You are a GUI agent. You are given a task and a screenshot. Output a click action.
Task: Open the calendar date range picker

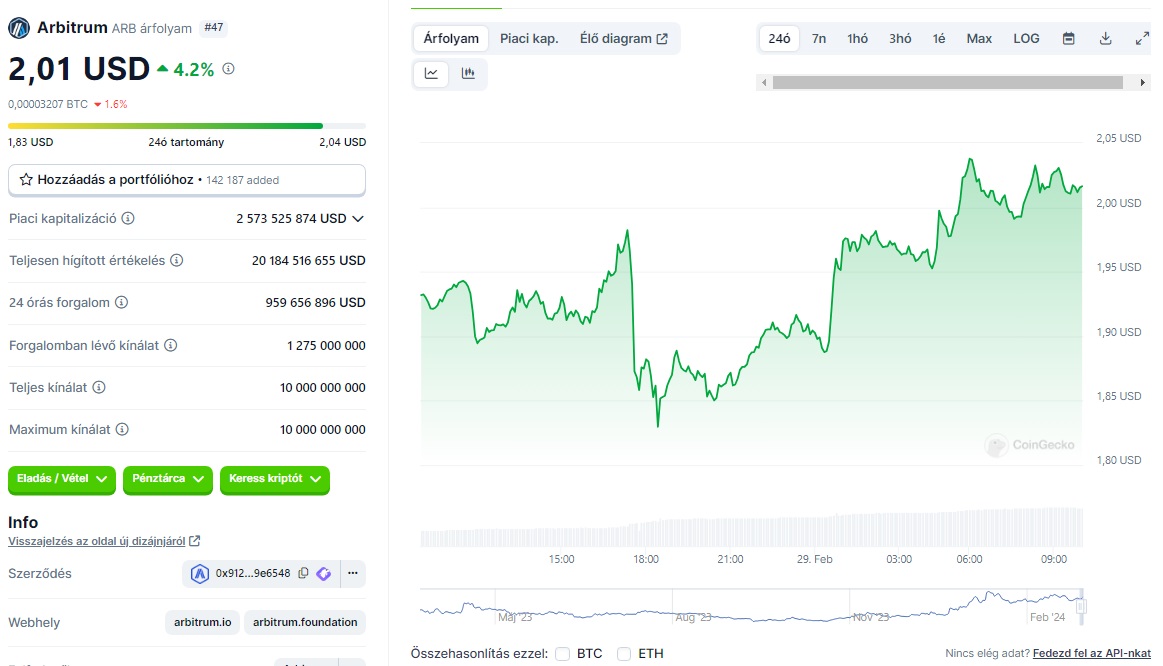pos(1068,39)
